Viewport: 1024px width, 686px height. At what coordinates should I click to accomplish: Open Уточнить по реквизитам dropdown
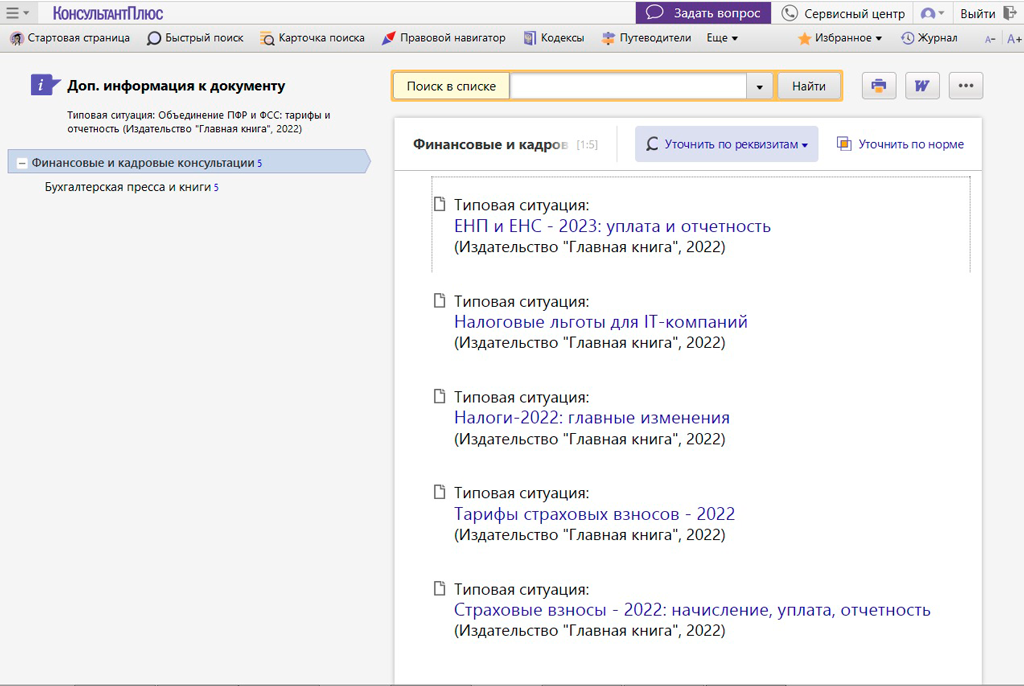tap(726, 144)
